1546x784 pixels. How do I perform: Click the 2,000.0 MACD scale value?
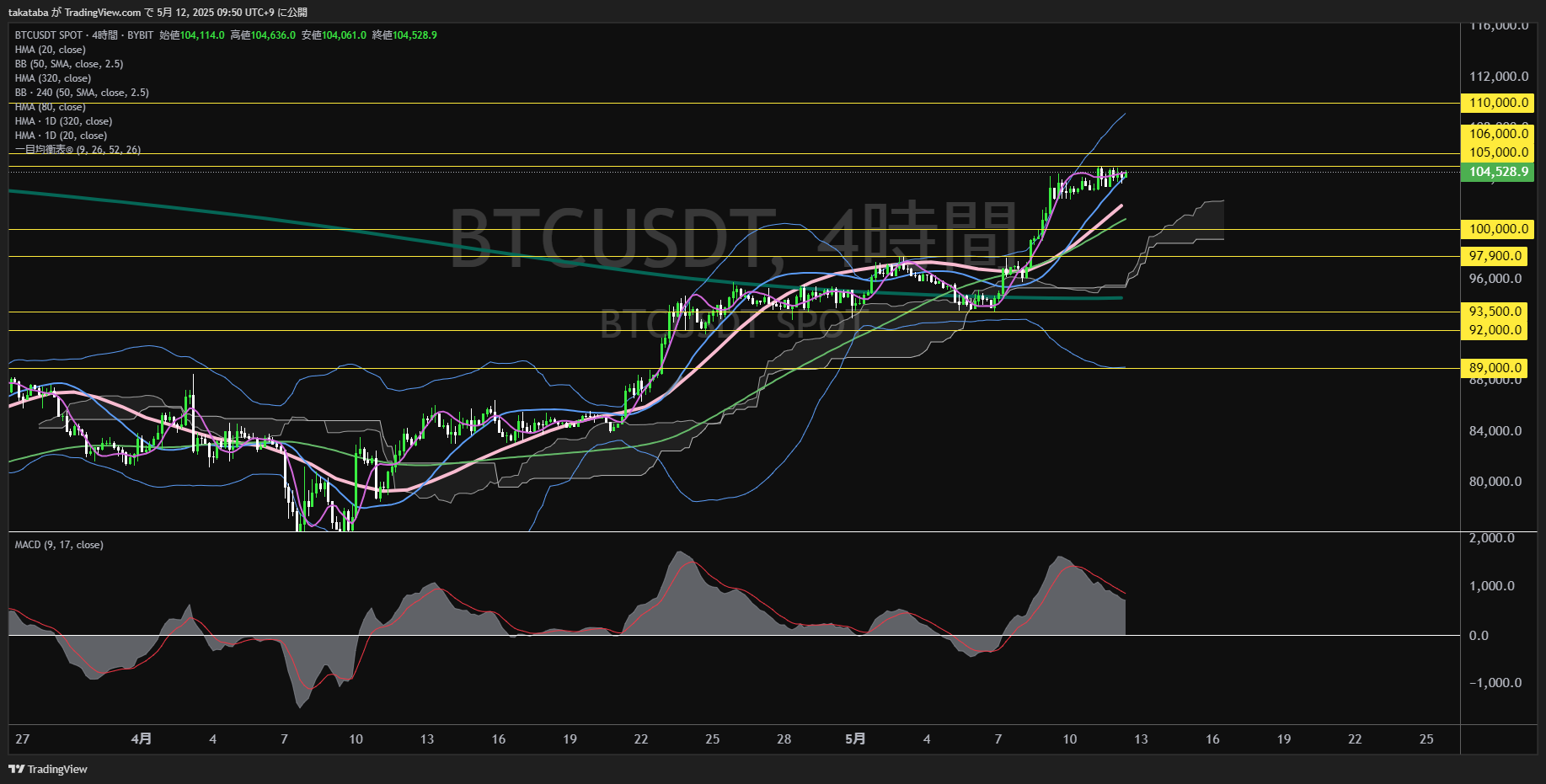point(1492,538)
